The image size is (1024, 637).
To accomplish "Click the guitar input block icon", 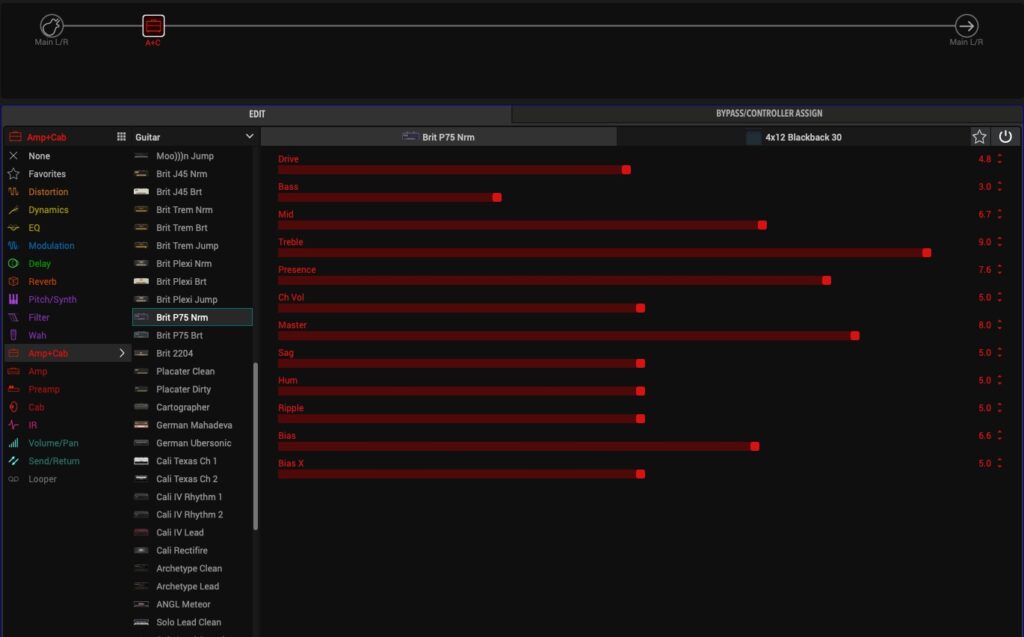I will point(51,26).
